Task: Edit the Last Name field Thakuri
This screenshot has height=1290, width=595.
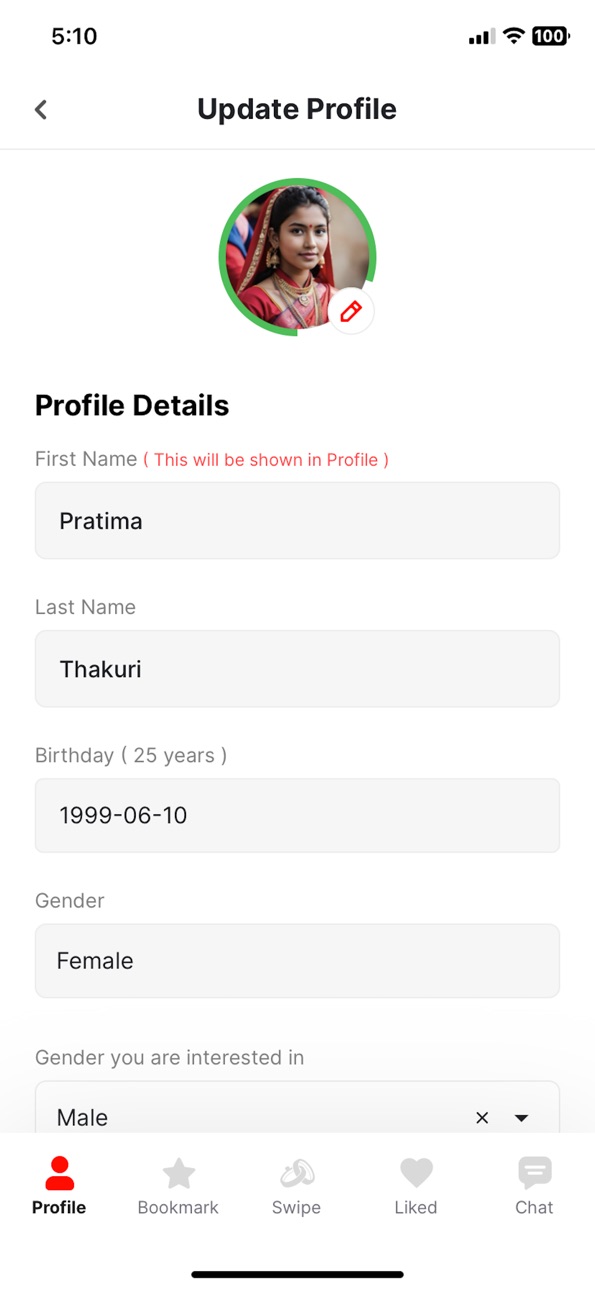Action: [x=297, y=669]
